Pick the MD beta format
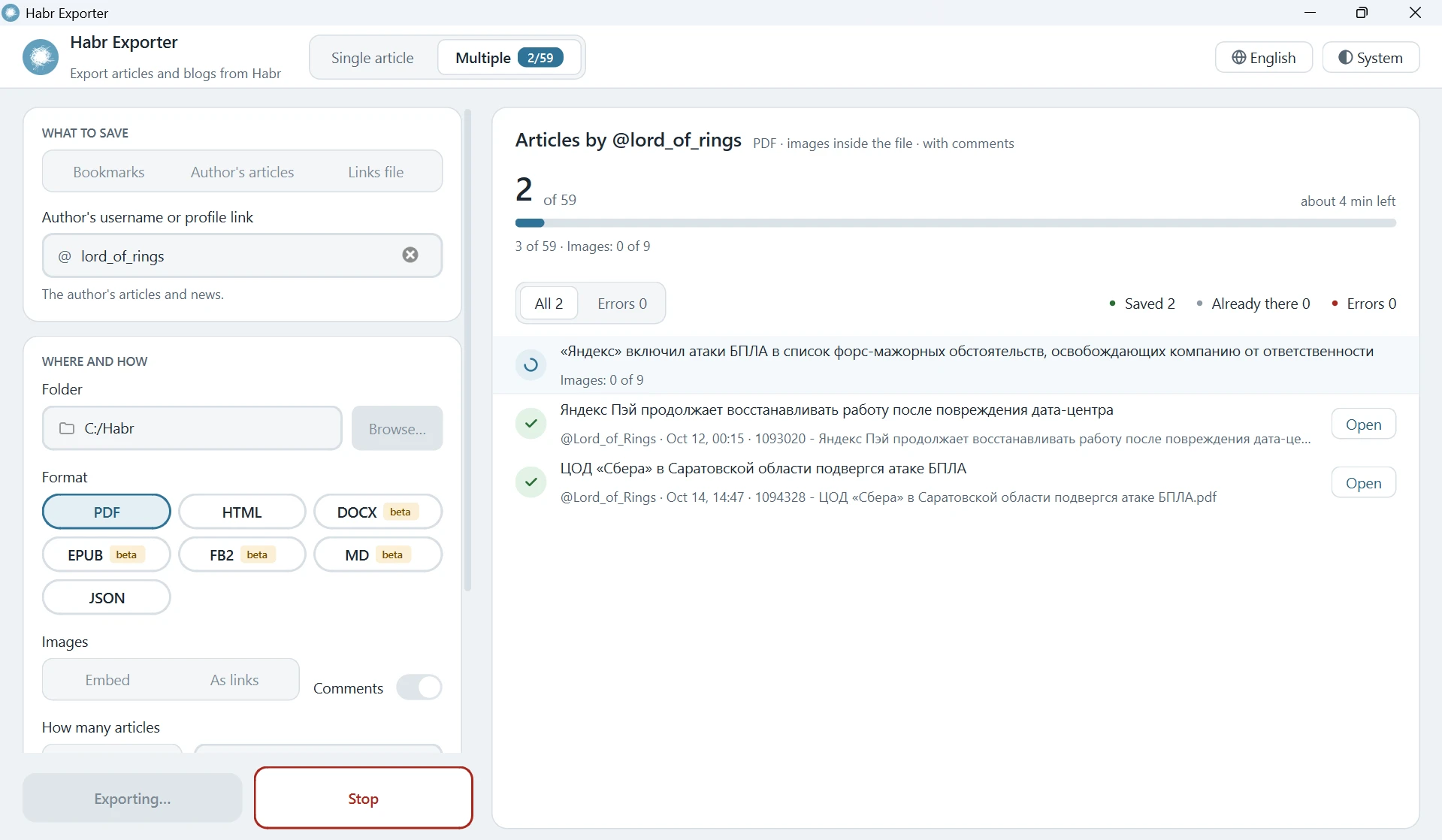 pyautogui.click(x=378, y=554)
